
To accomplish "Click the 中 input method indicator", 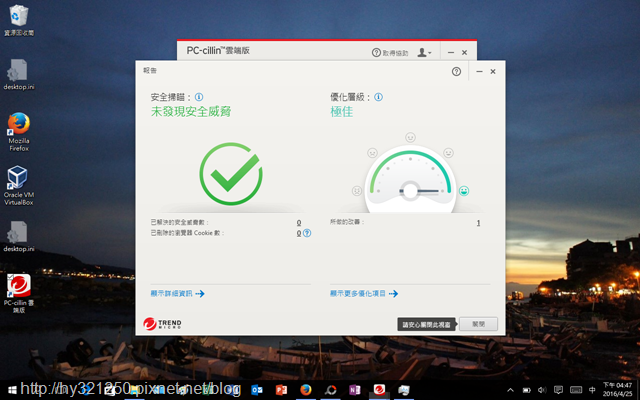I will (x=592, y=390).
